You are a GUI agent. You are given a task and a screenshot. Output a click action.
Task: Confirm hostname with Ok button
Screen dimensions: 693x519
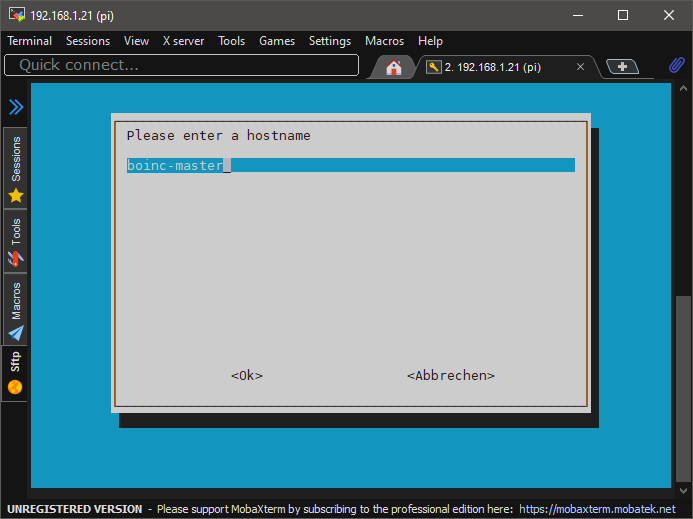click(246, 376)
